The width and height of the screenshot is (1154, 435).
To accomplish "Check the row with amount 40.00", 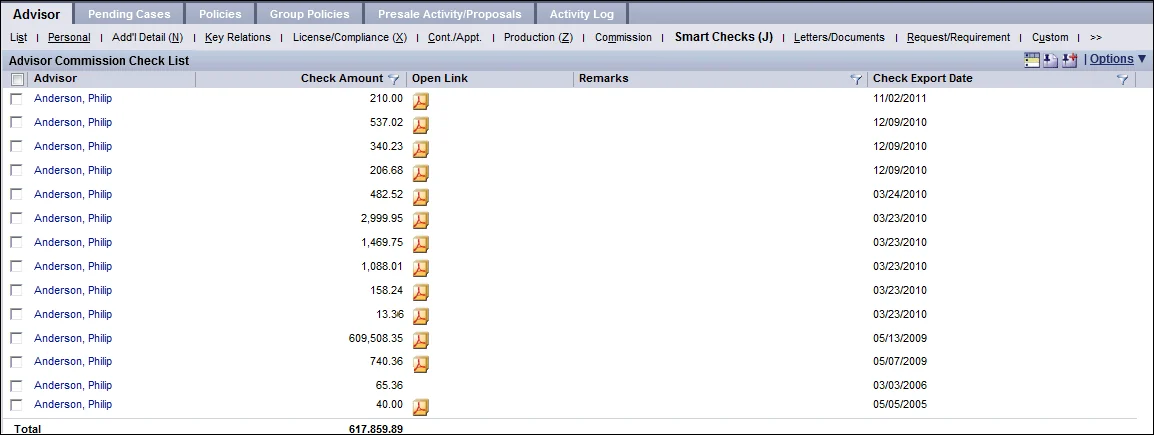I will point(17,405).
